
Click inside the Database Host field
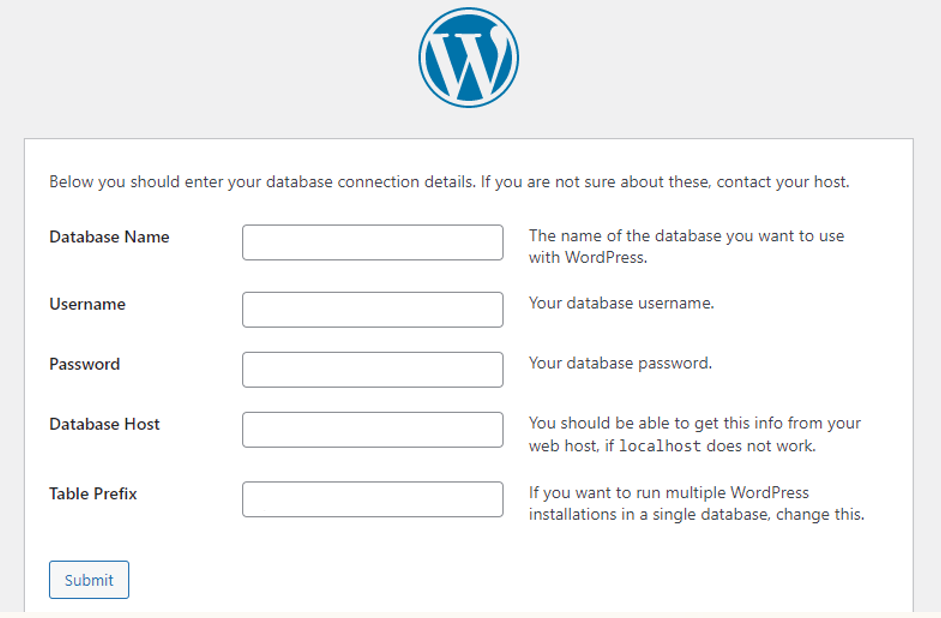pos(371,428)
